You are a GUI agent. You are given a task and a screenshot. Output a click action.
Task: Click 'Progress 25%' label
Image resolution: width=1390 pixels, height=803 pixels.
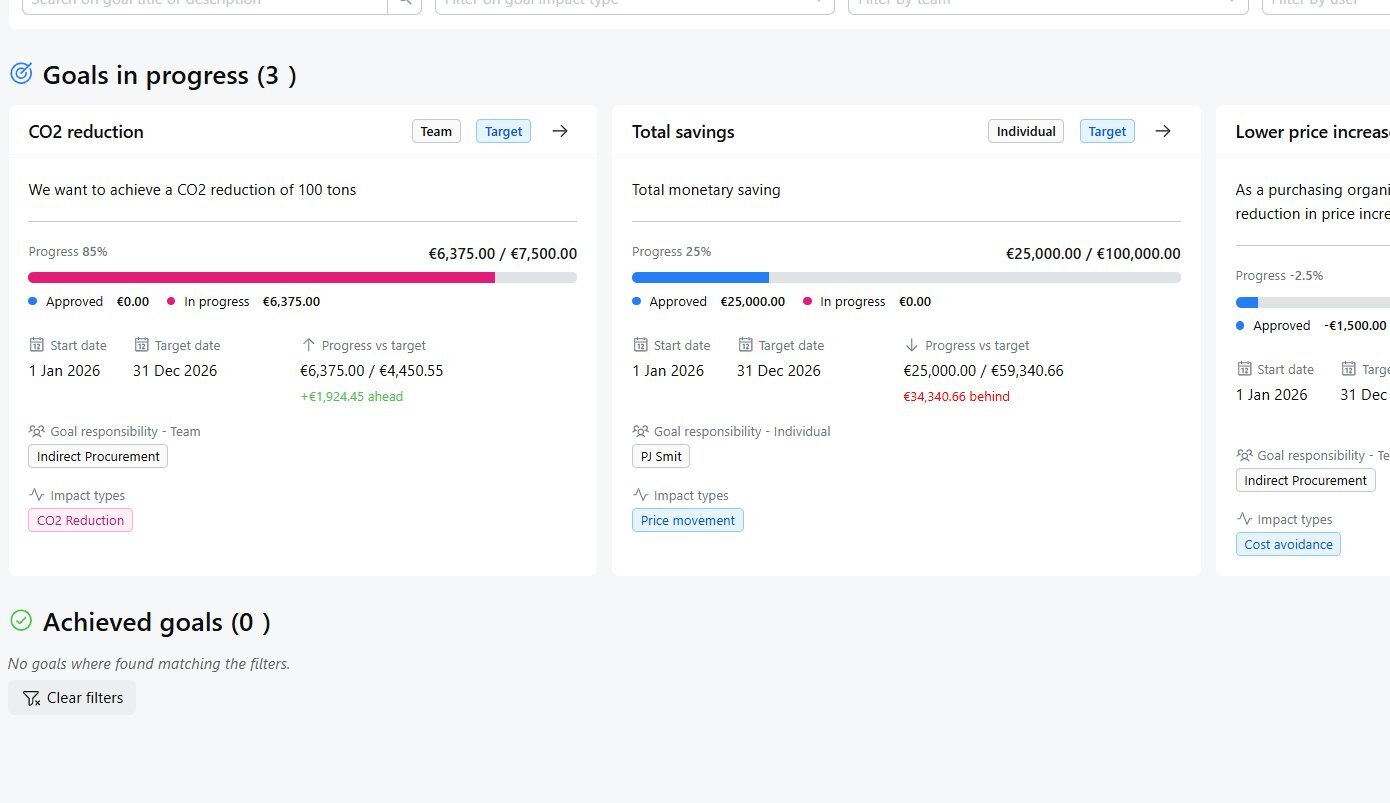(x=671, y=252)
